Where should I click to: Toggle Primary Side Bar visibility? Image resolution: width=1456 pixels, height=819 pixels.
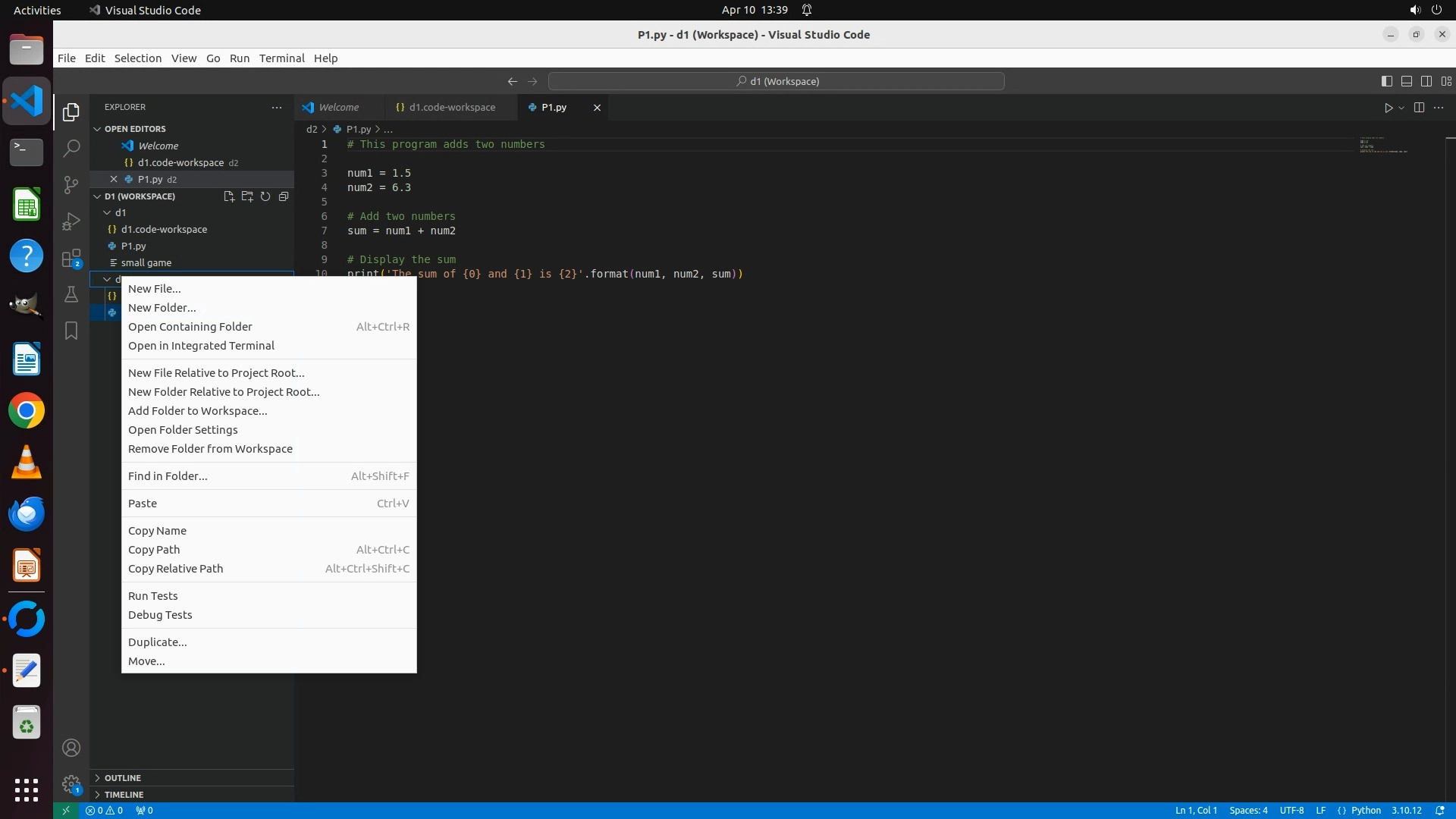tap(1386, 81)
